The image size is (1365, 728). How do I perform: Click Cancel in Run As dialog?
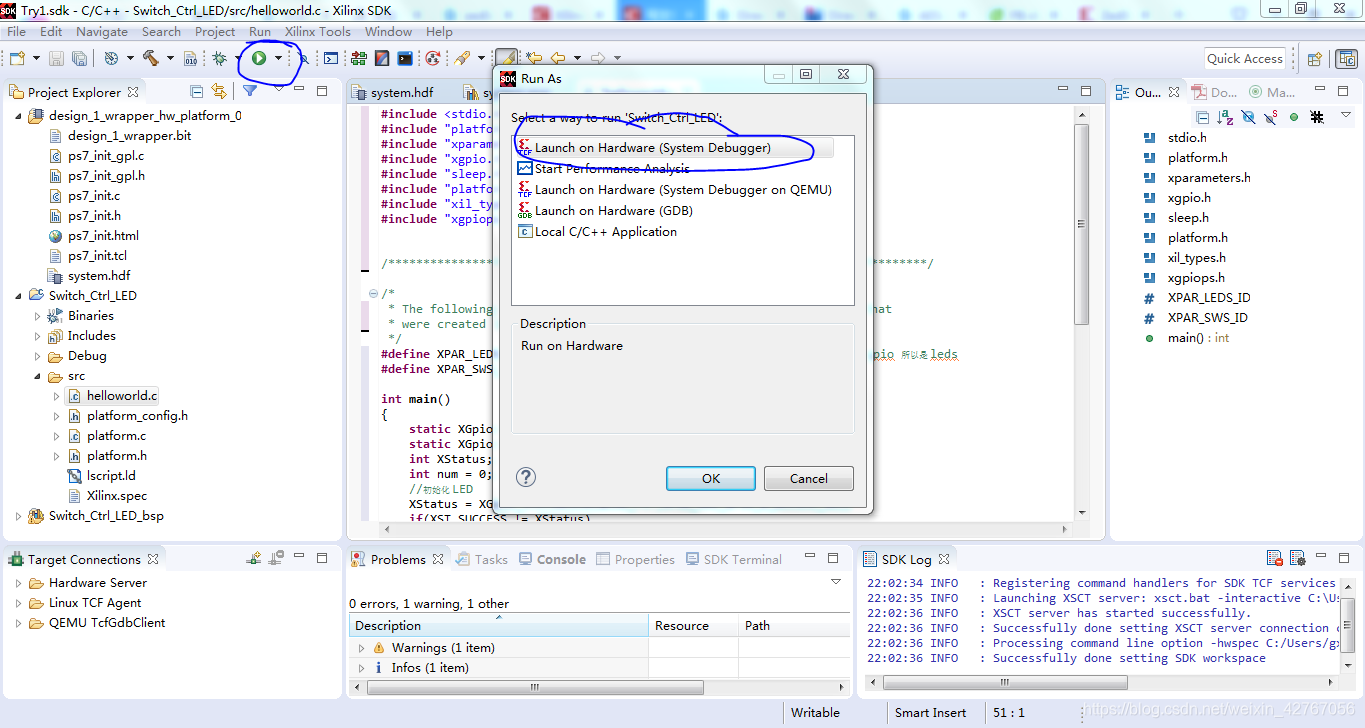[x=809, y=478]
